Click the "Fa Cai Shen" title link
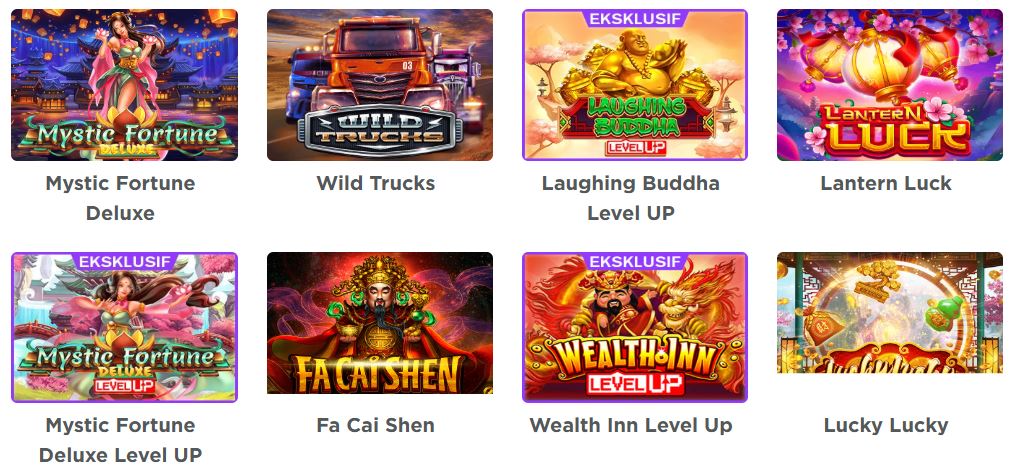1015x472 pixels. [375, 425]
